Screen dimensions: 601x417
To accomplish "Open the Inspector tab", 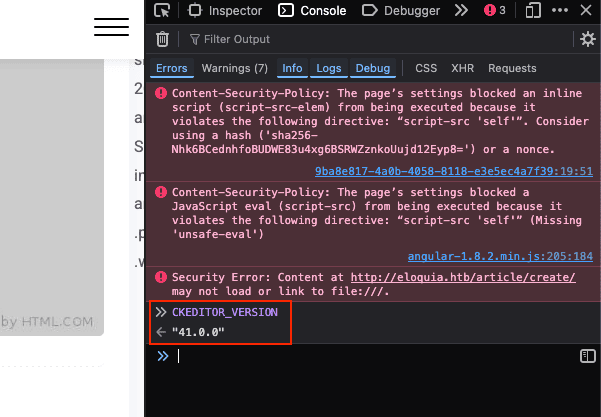I will pos(225,10).
